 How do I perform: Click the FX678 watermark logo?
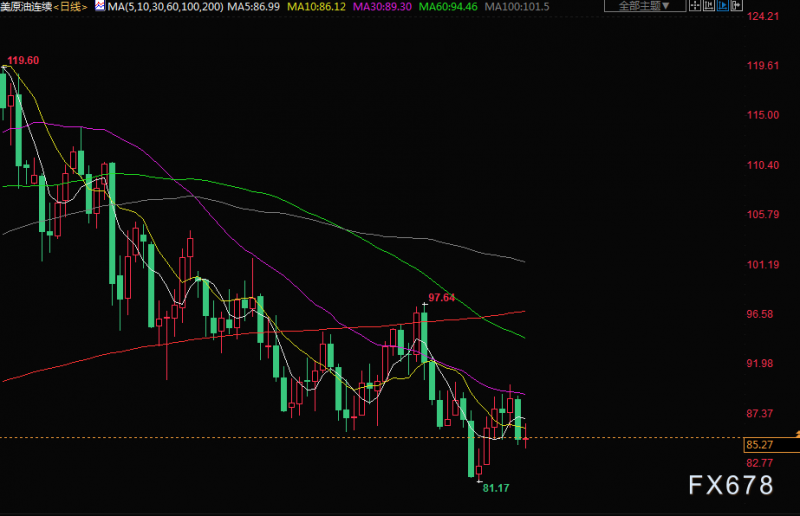pyautogui.click(x=731, y=485)
